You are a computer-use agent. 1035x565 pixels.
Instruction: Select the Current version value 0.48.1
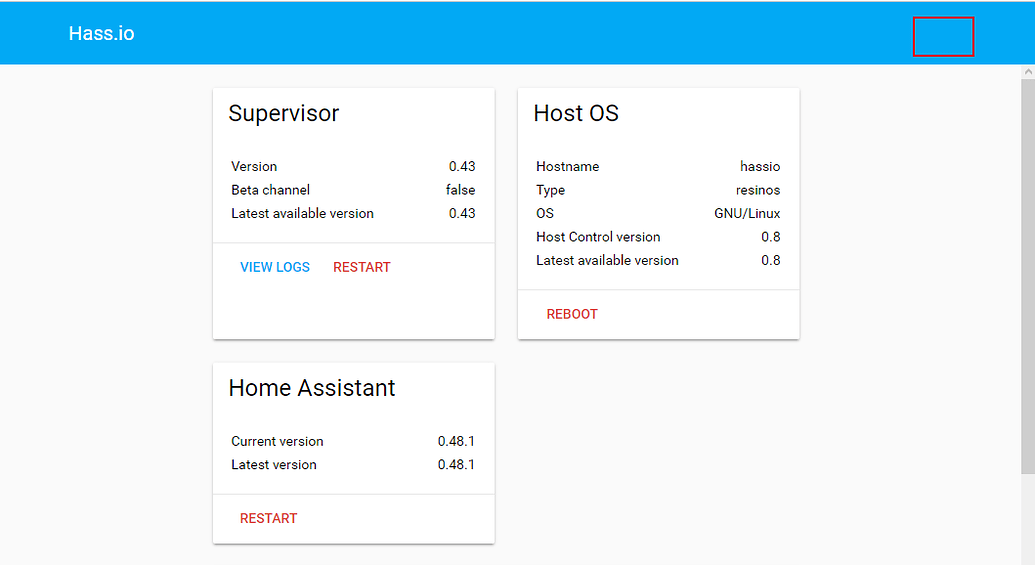tap(456, 442)
